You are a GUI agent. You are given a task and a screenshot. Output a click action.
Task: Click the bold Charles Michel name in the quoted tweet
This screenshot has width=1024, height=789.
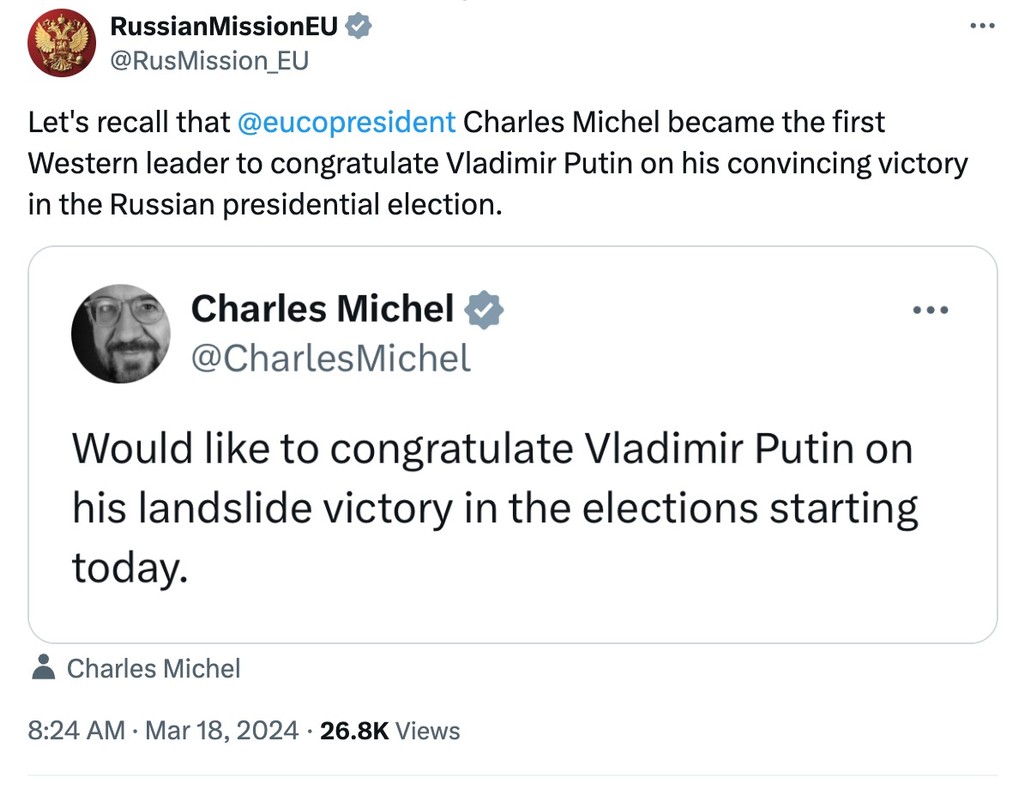pyautogui.click(x=322, y=309)
